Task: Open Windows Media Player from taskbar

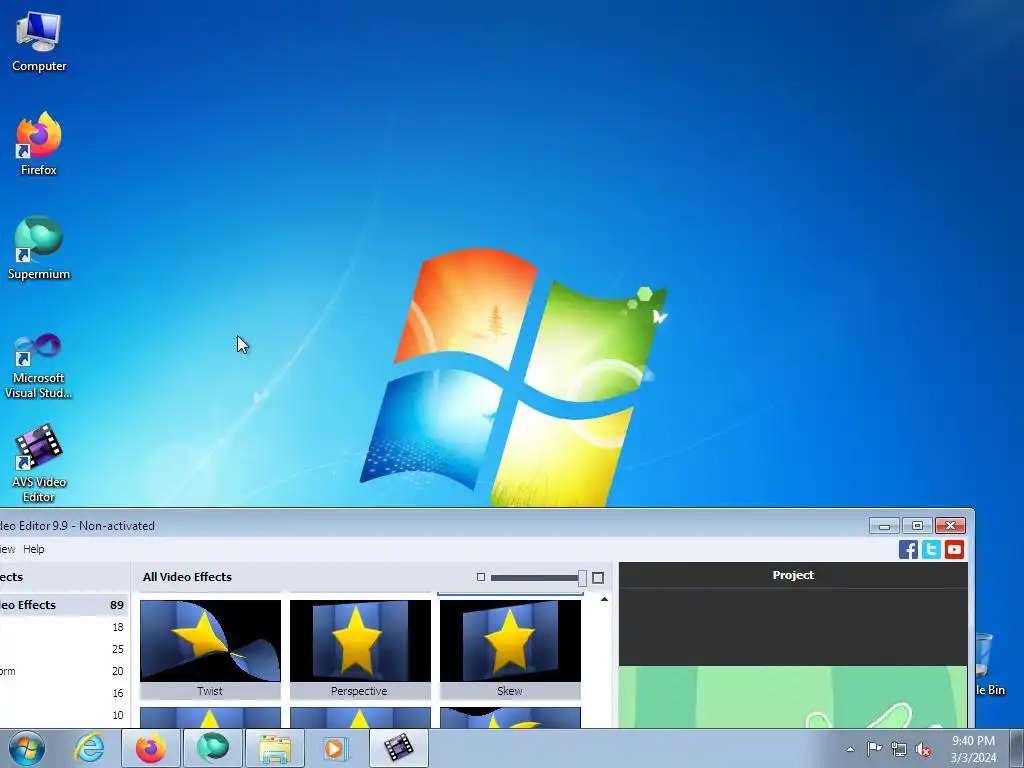Action: (x=337, y=748)
